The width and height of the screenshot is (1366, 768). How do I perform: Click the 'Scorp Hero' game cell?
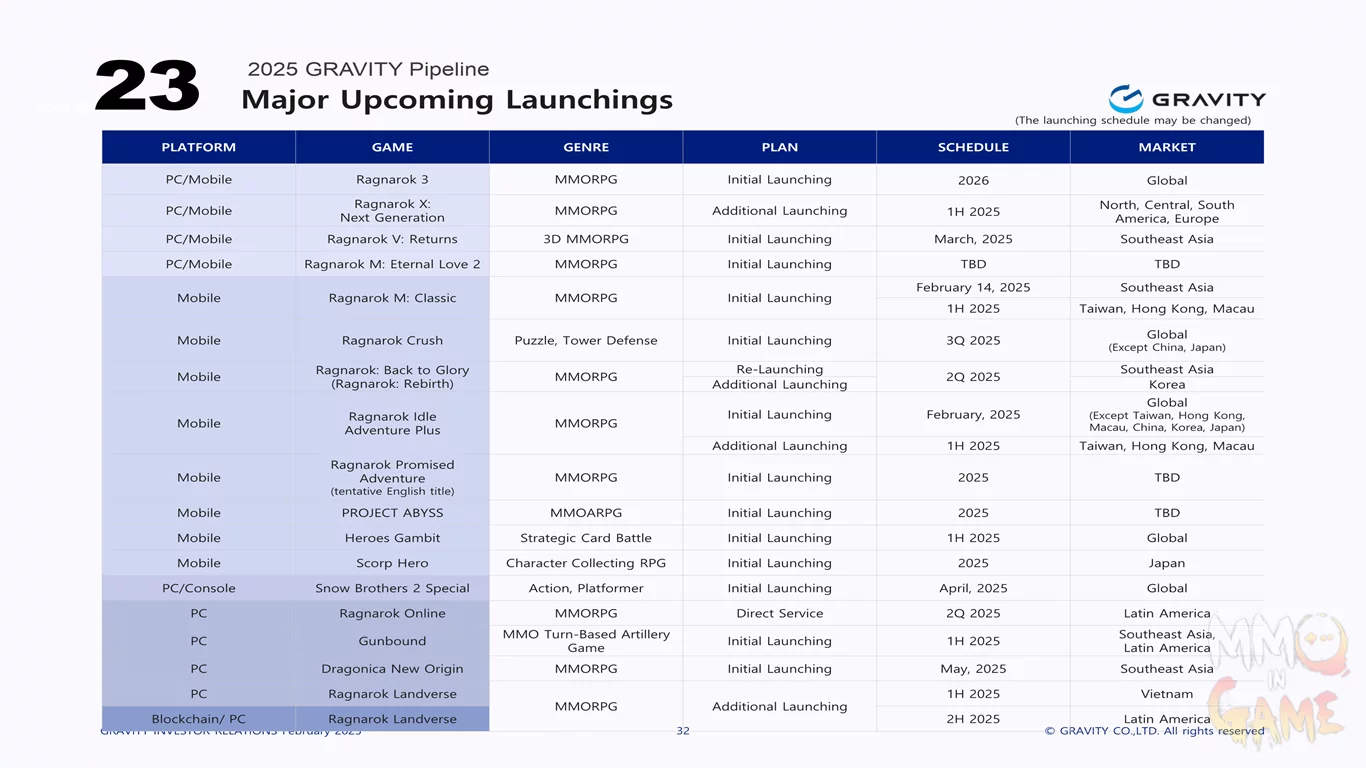[x=392, y=563]
